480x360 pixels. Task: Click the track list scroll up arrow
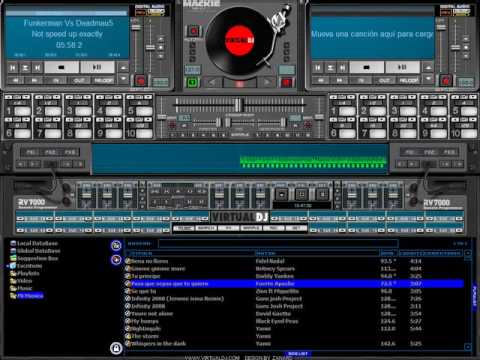click(x=468, y=253)
